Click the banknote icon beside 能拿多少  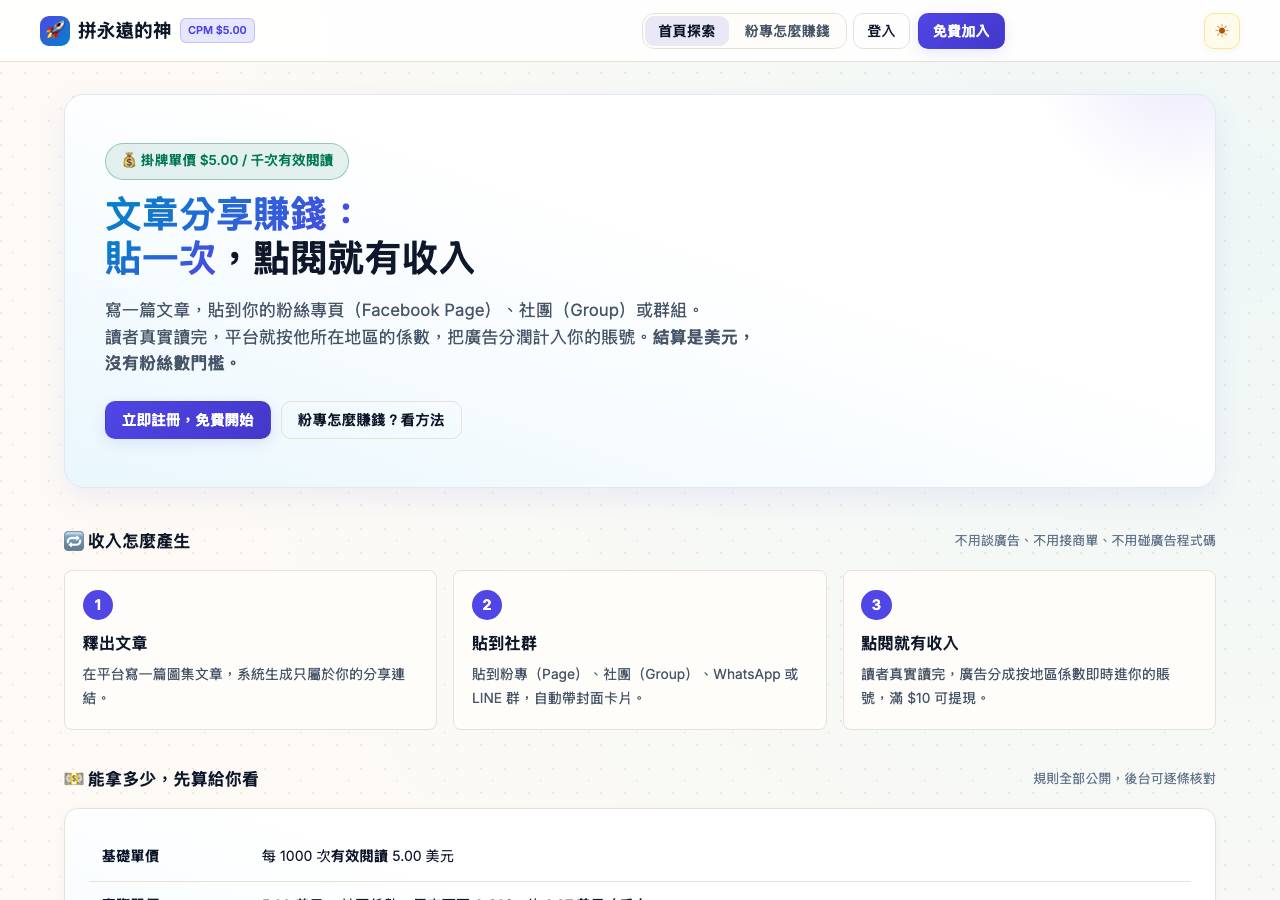[74, 779]
